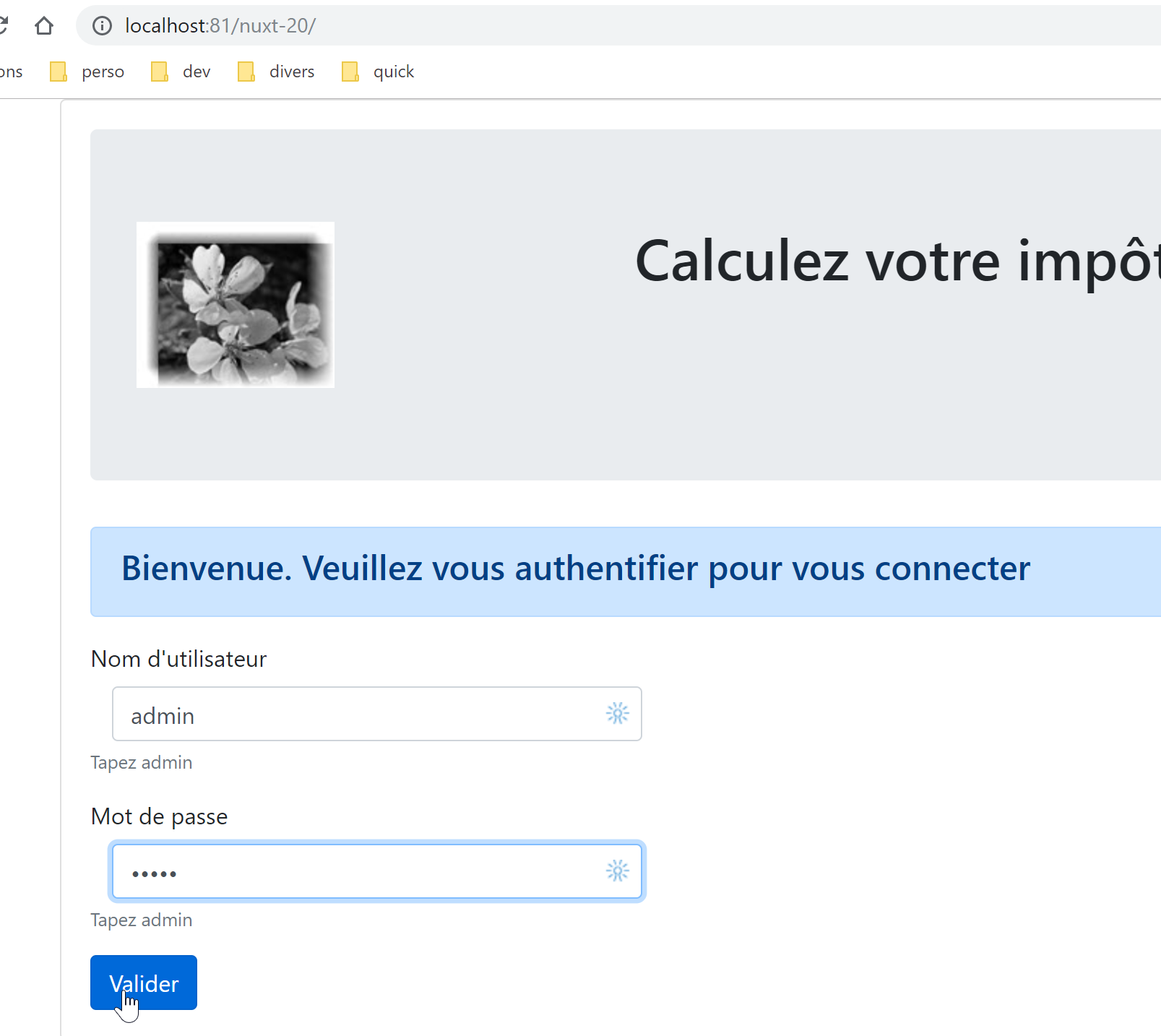Focus the Nom d'utilisateur input field
Image resolution: width=1161 pixels, height=1036 pixels.
361,715
